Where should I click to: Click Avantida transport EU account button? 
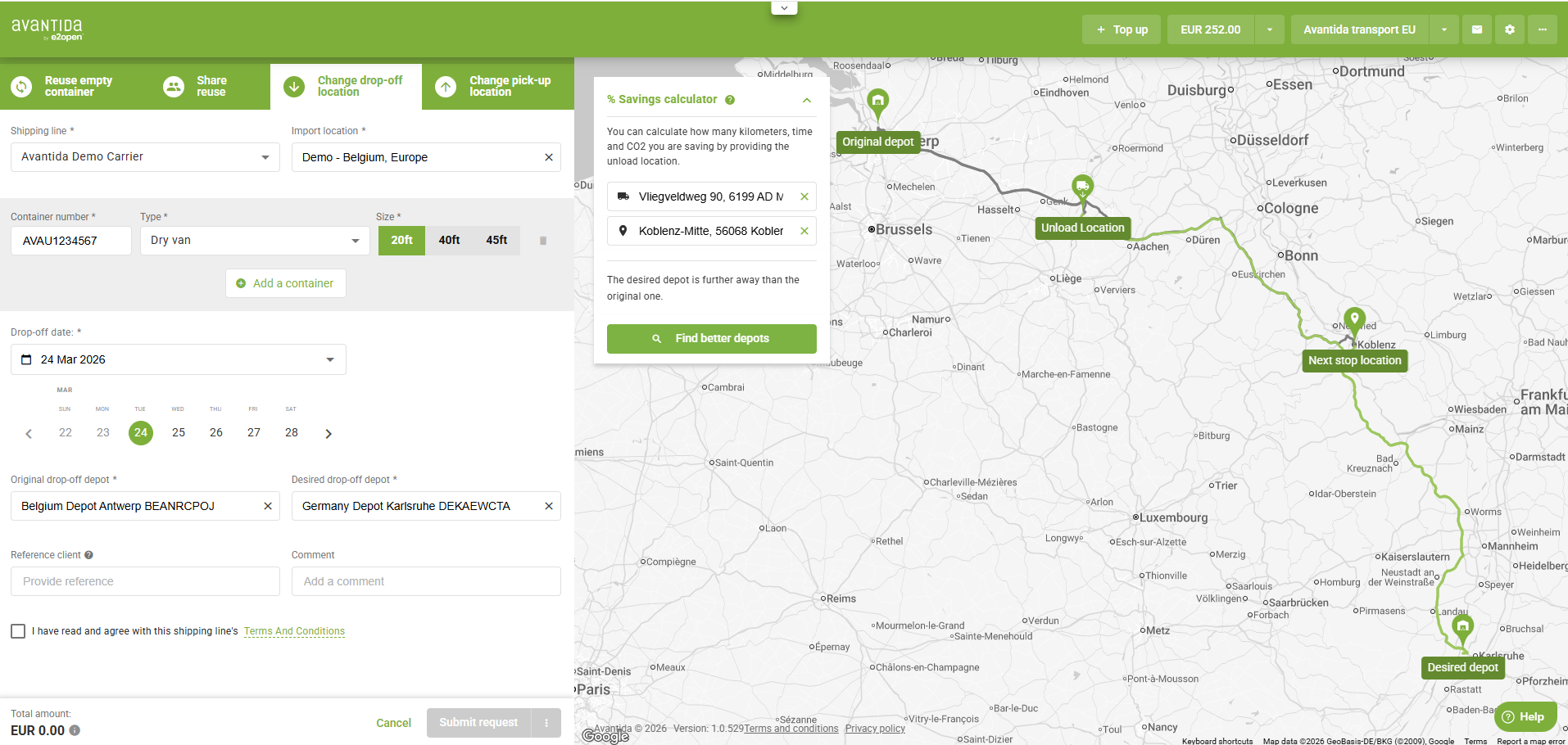pyautogui.click(x=1360, y=29)
